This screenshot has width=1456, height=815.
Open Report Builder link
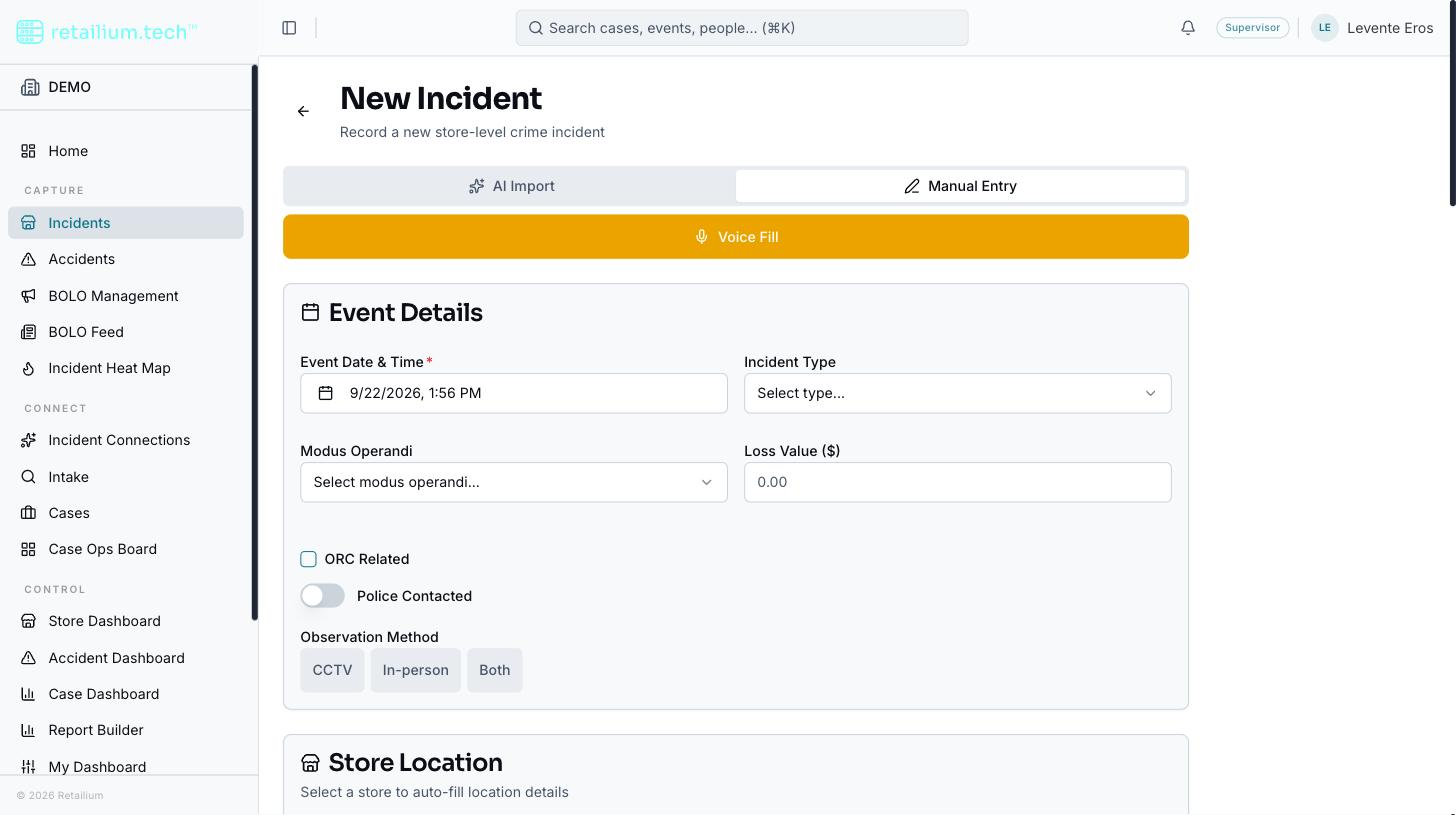pyautogui.click(x=126, y=730)
